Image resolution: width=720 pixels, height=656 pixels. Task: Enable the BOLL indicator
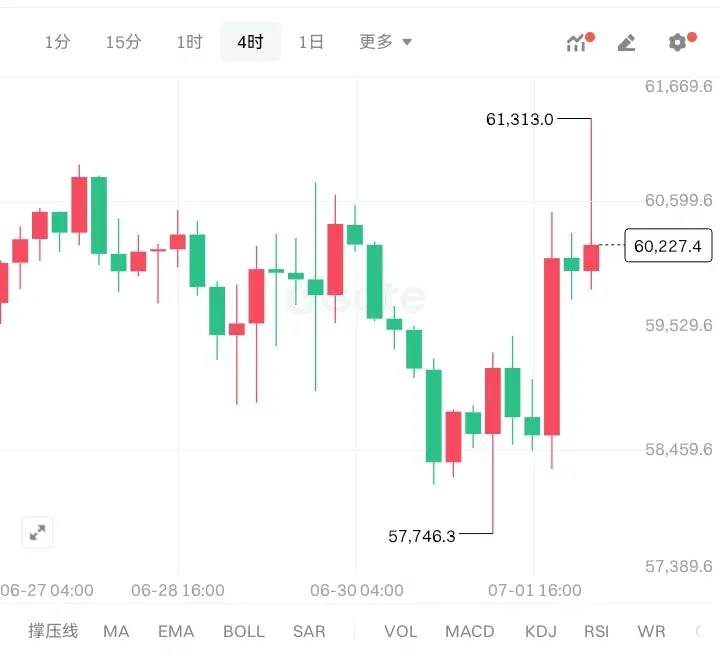[244, 632]
